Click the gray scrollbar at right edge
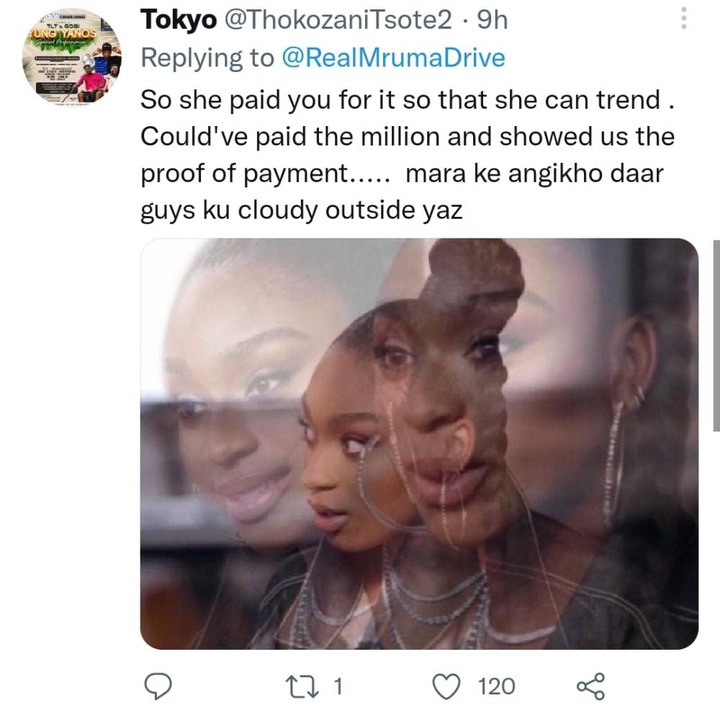This screenshot has width=720, height=711. pyautogui.click(x=716, y=335)
